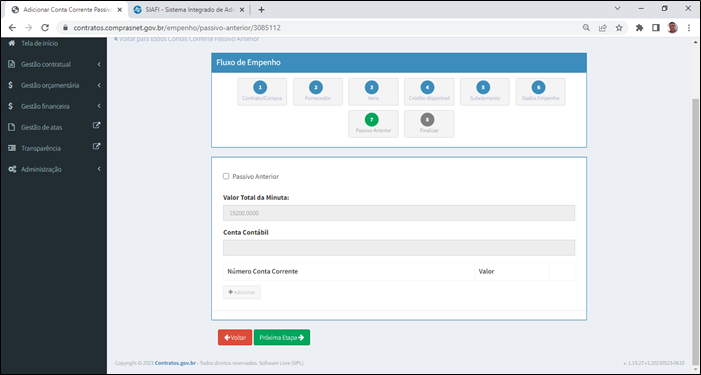Image resolution: width=701 pixels, height=375 pixels.
Task: Open Gestão de atas external link icon
Action: tap(96, 126)
